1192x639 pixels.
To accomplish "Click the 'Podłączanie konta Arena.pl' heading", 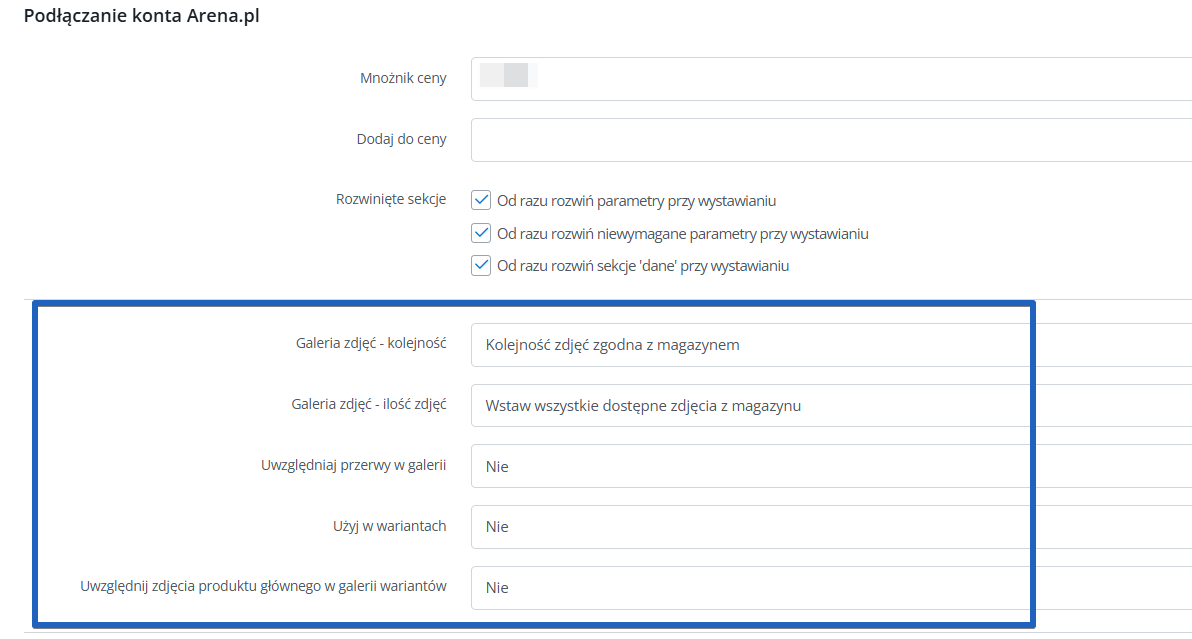I will click(141, 17).
